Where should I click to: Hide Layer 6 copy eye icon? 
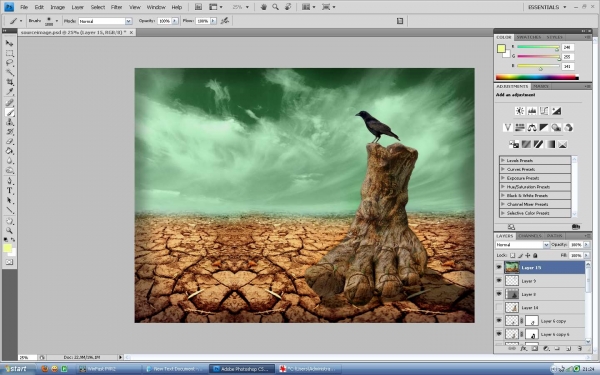click(499, 321)
